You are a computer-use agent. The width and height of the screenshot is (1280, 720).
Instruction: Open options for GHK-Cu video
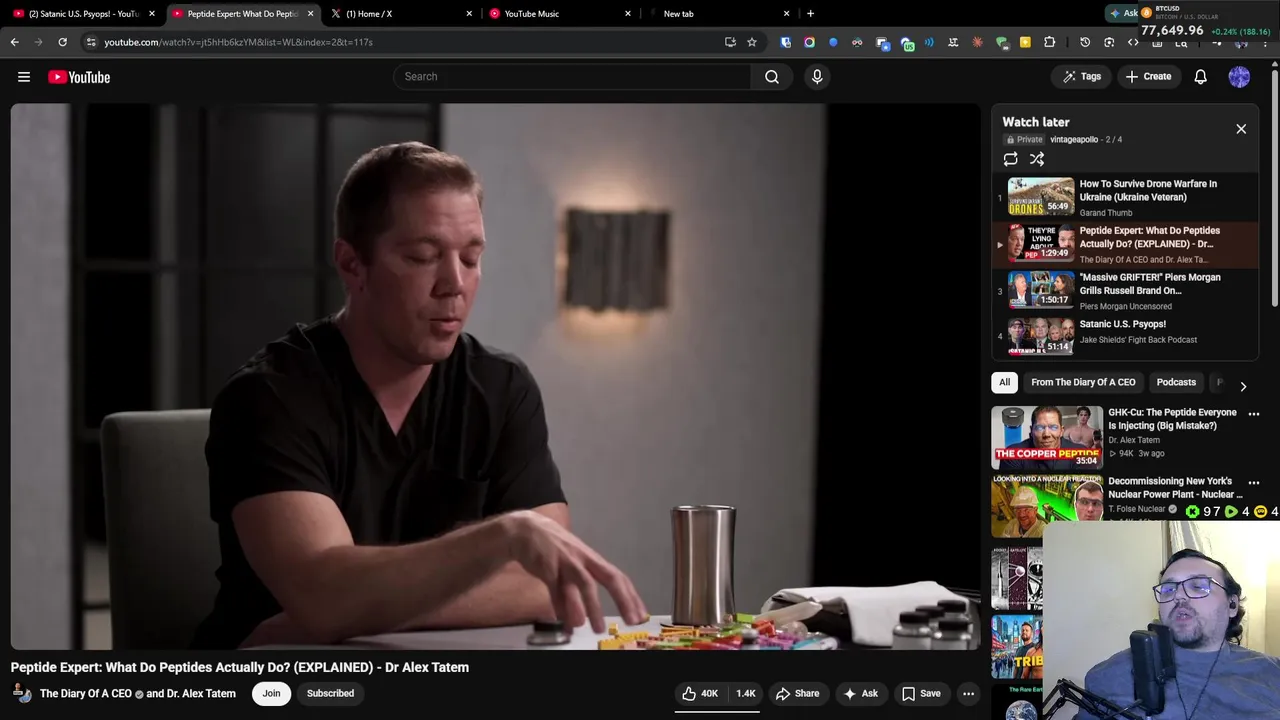[1254, 414]
